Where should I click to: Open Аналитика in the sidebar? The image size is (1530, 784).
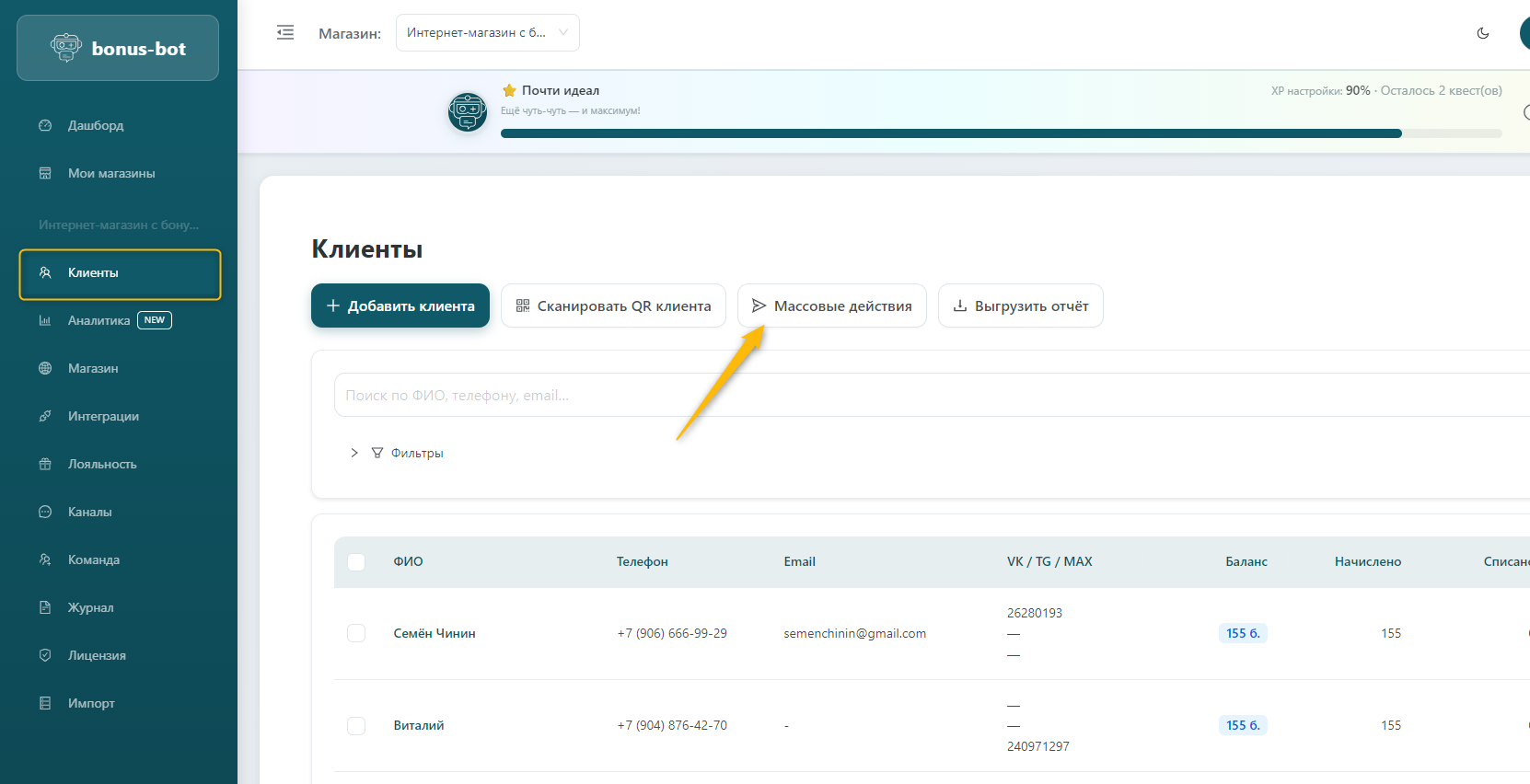[99, 320]
